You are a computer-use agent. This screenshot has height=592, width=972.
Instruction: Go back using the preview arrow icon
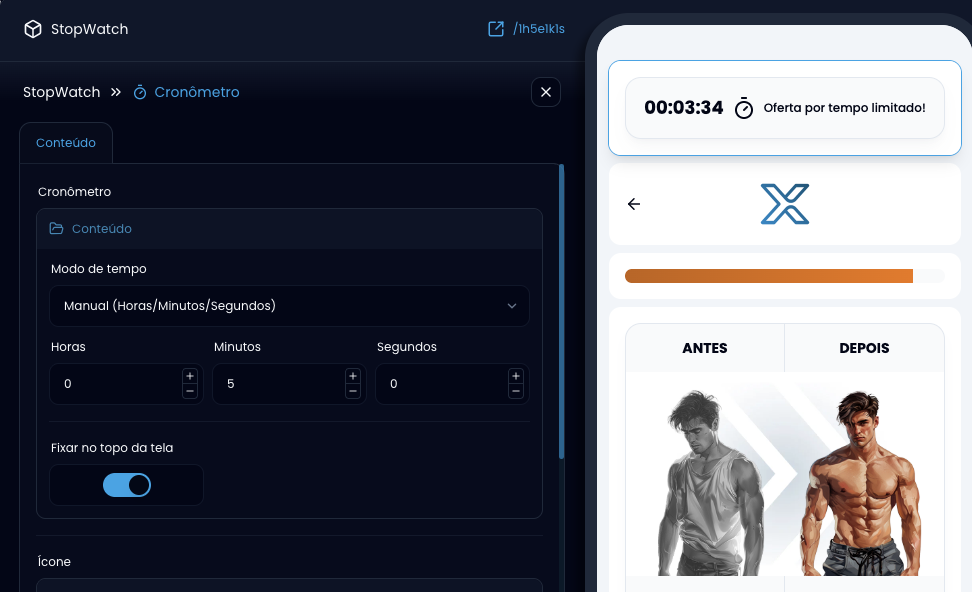click(634, 204)
